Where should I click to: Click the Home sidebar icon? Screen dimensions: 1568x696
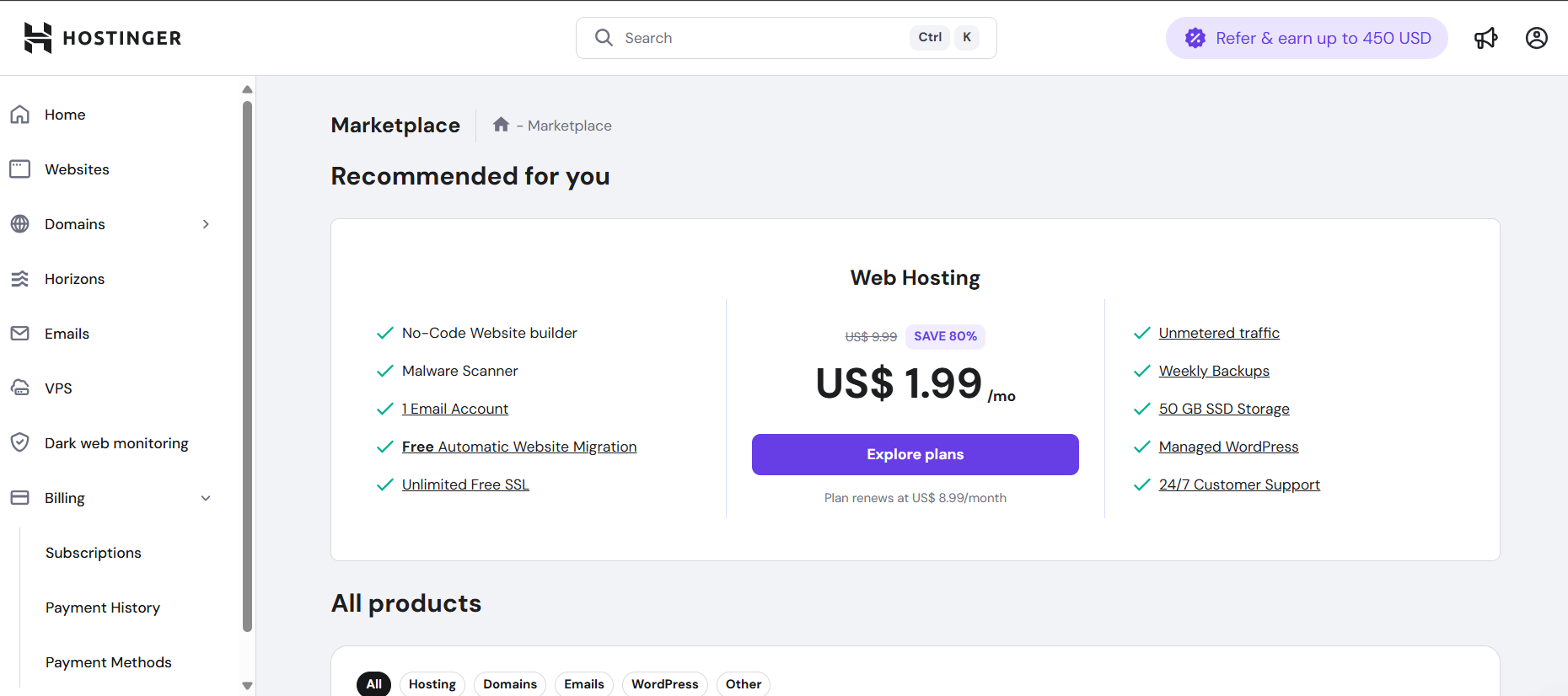click(20, 115)
